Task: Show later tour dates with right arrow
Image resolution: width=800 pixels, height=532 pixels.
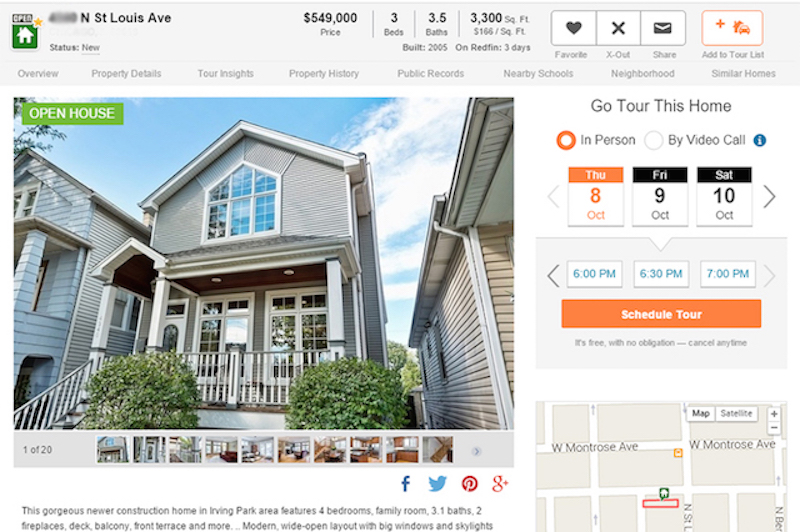Action: [769, 196]
